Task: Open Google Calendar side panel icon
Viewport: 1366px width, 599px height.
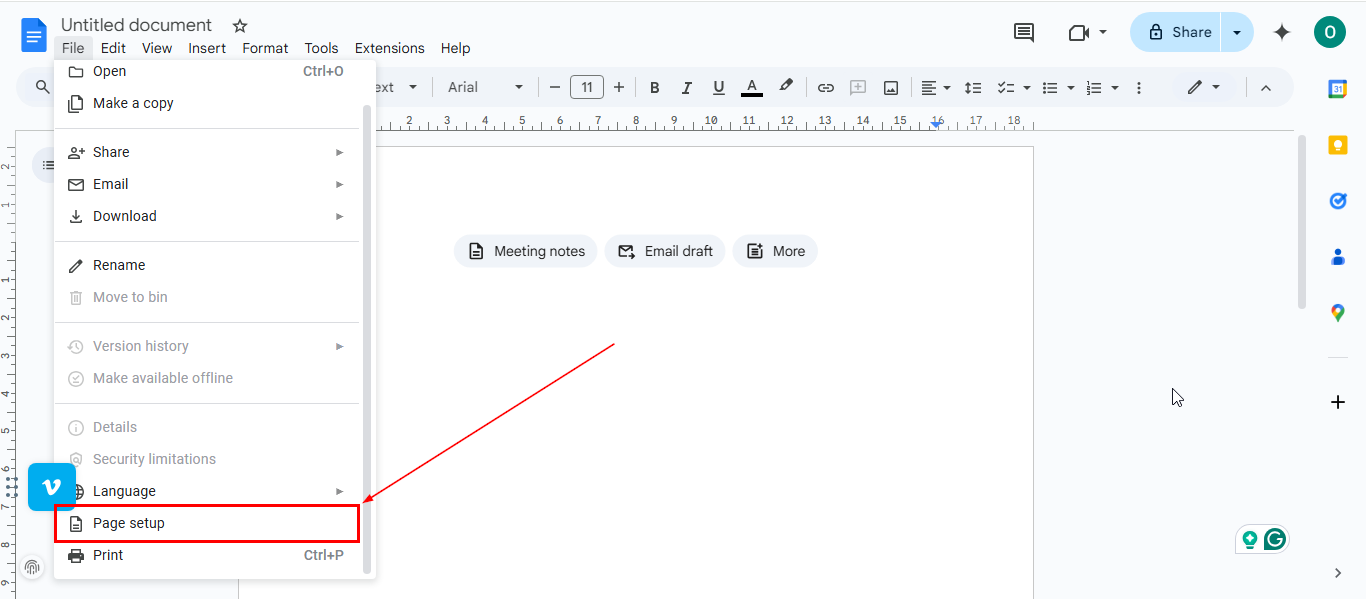Action: (1337, 89)
